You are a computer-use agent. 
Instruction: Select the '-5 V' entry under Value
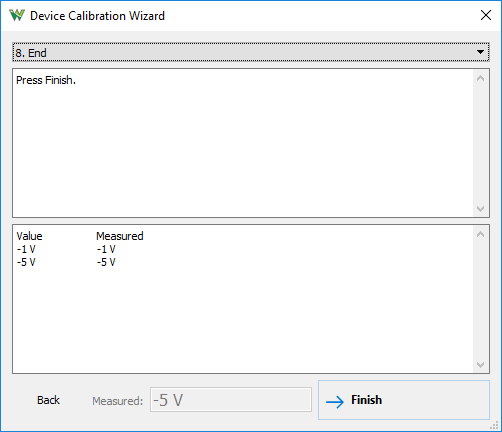pos(26,262)
